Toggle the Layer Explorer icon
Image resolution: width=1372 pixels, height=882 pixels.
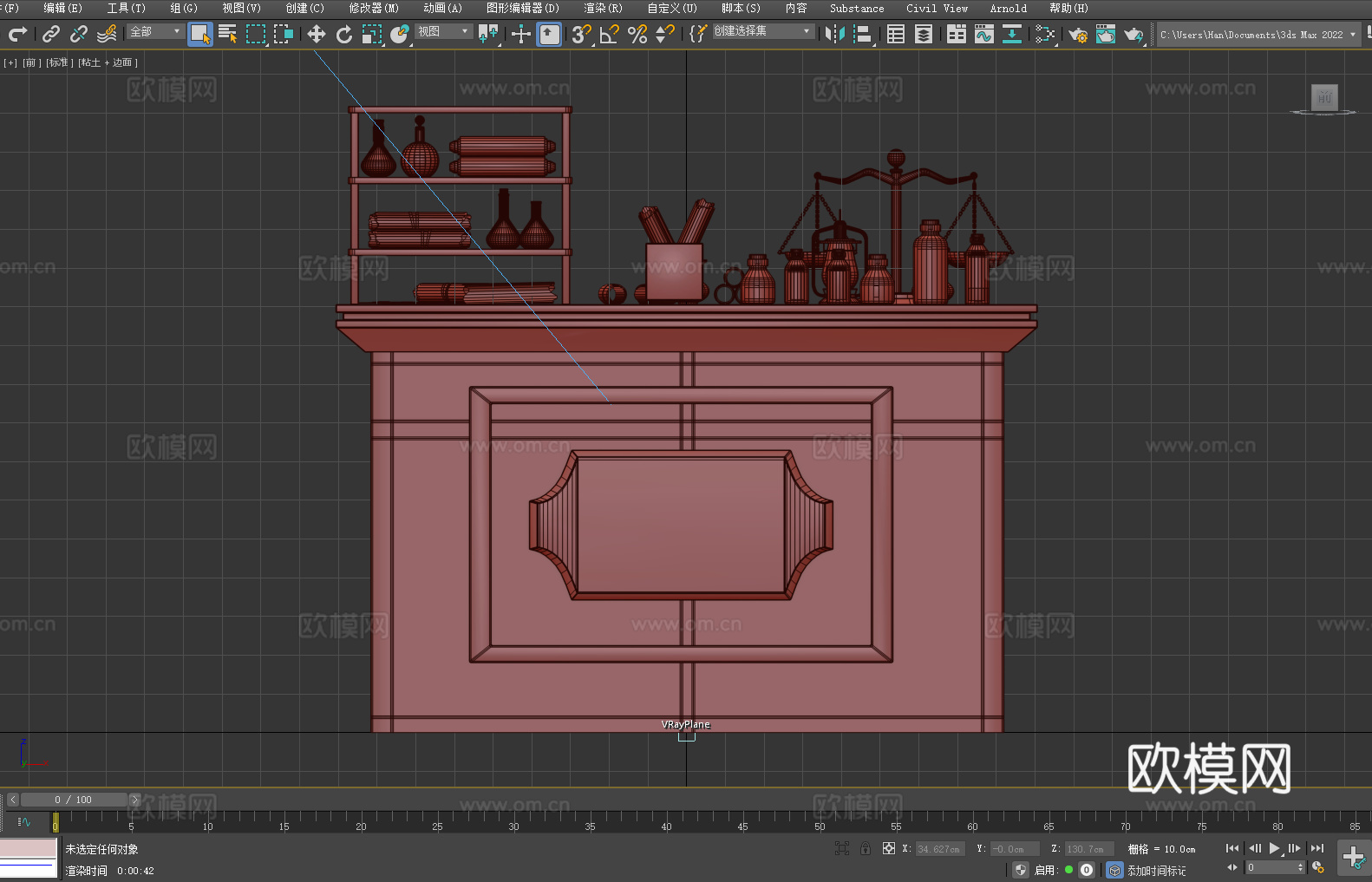click(924, 34)
